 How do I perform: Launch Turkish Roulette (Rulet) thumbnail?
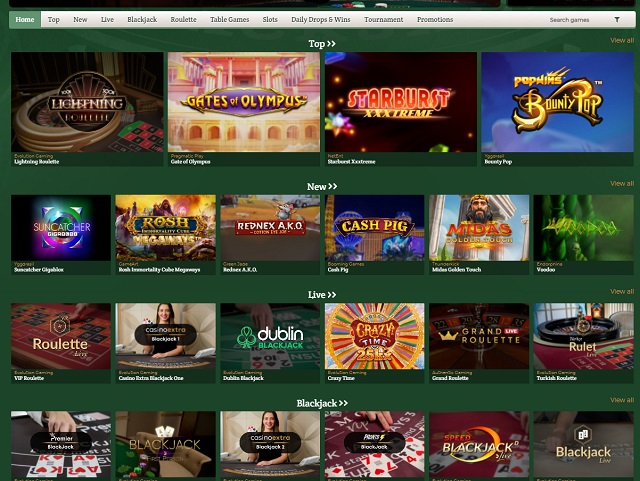[584, 336]
